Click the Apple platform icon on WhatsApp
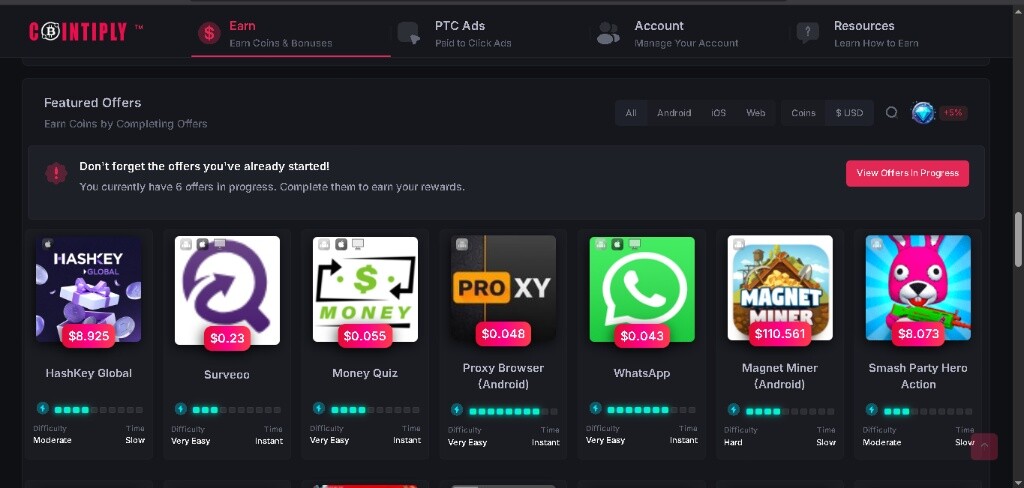The width and height of the screenshot is (1024, 488). coord(616,244)
